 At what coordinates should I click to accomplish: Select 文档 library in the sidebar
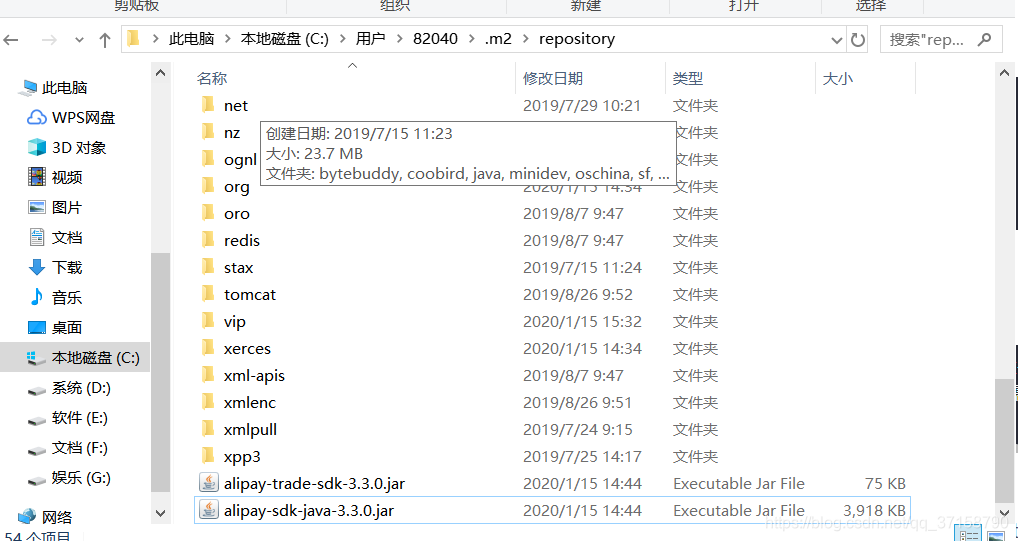click(x=55, y=237)
